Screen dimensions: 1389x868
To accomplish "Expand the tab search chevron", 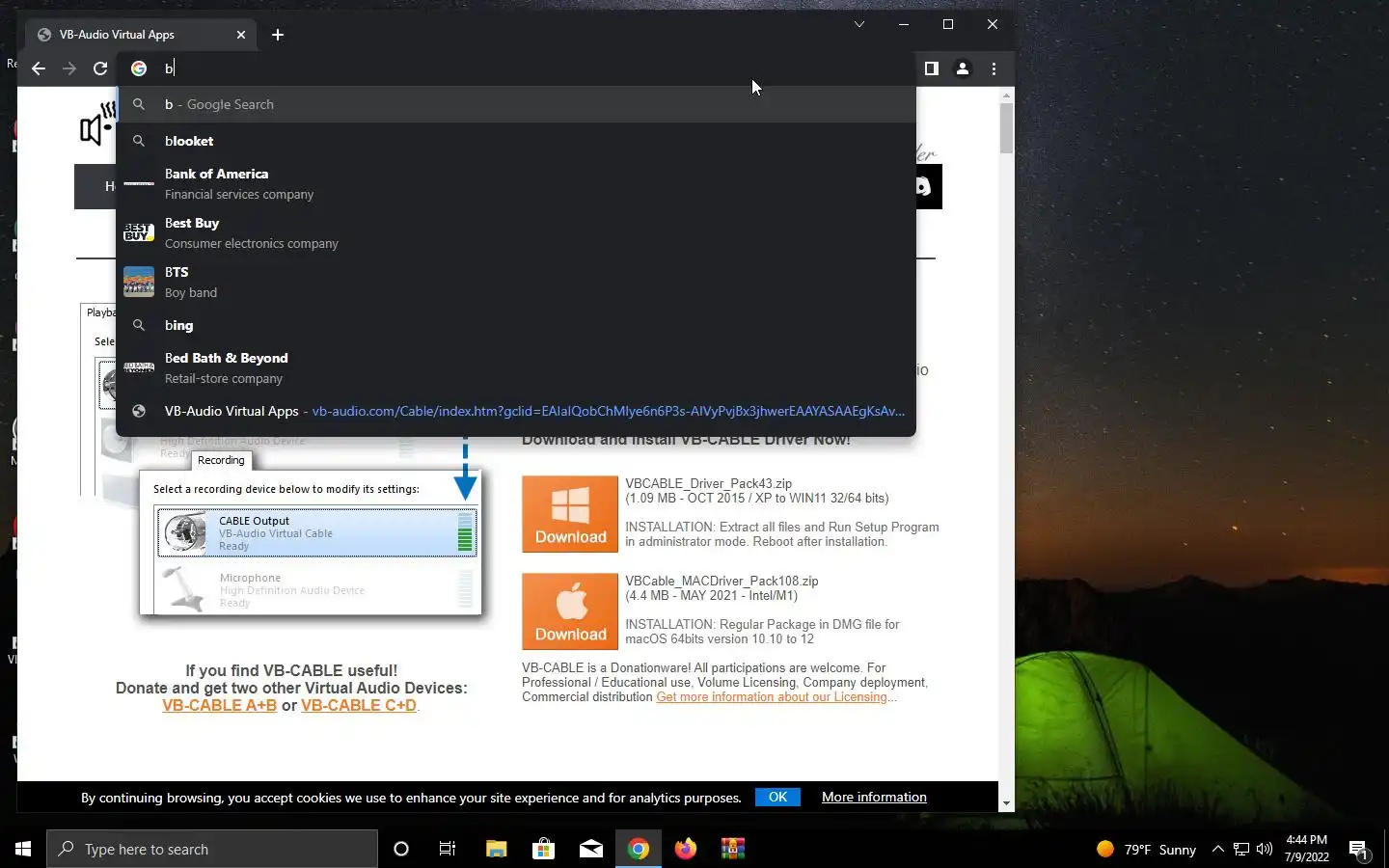I will click(x=858, y=24).
